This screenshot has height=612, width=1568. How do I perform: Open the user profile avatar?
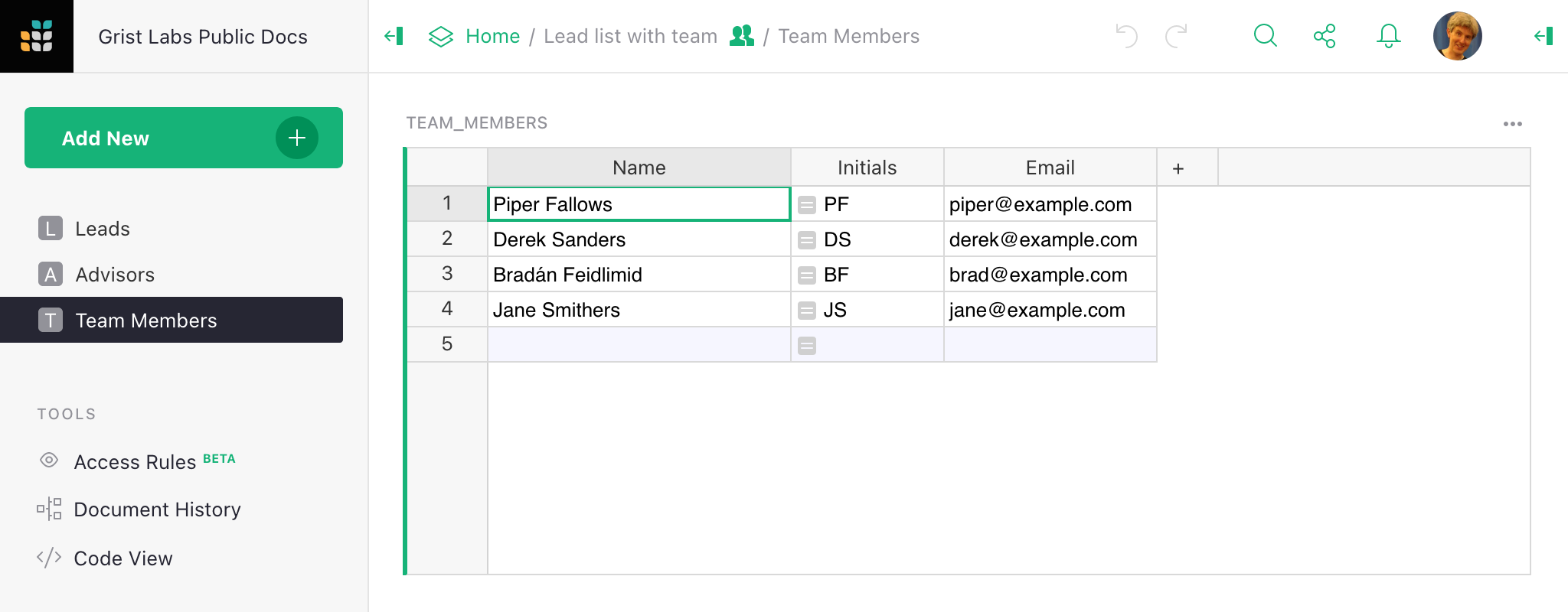pyautogui.click(x=1457, y=35)
